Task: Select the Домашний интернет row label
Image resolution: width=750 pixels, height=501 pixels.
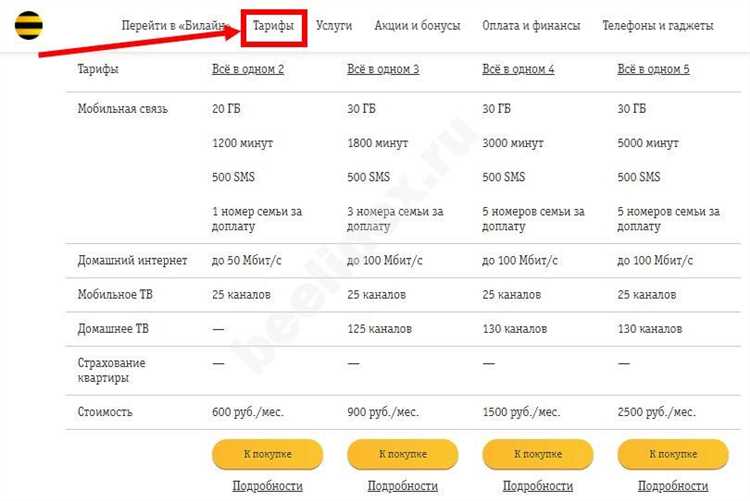Action: click(132, 260)
